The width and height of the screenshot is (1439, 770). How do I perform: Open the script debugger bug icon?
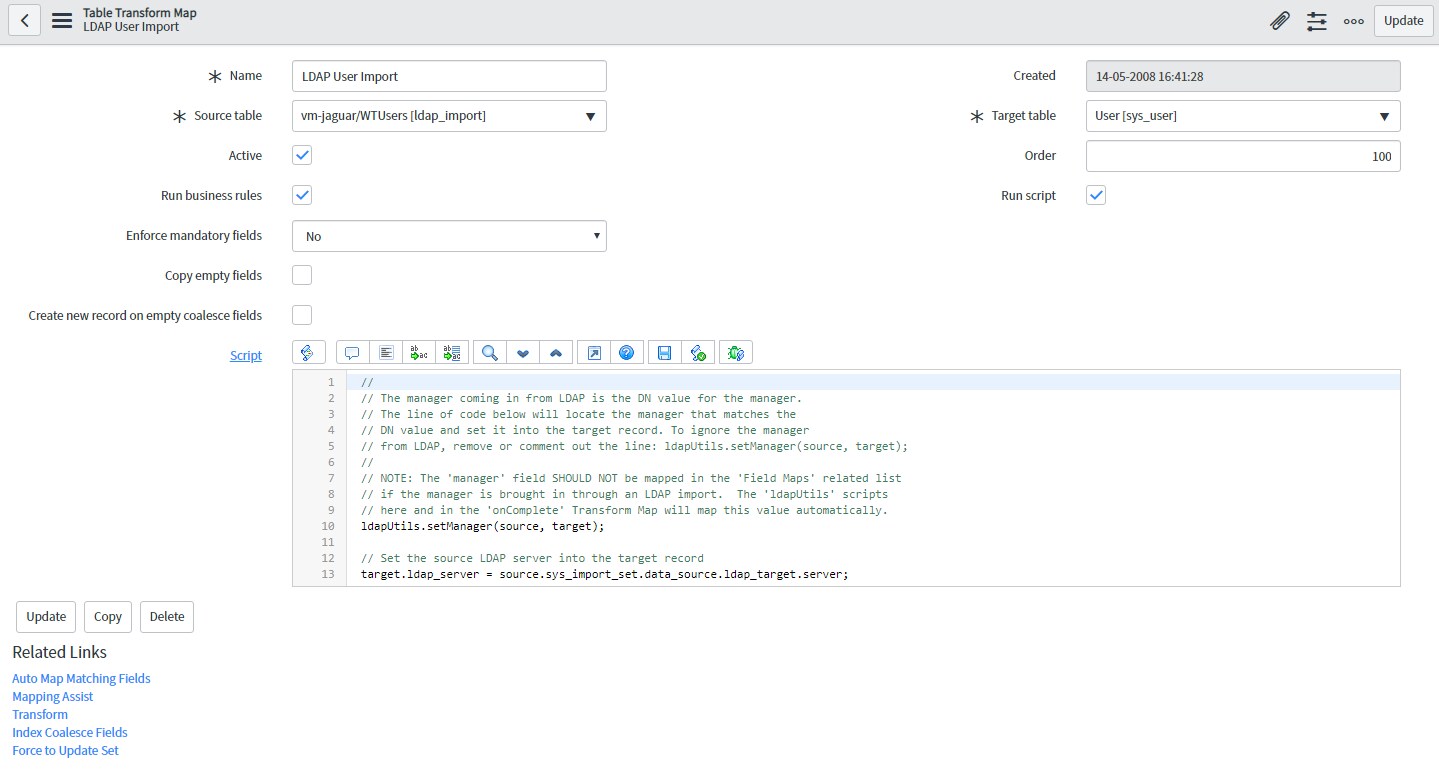pos(735,352)
